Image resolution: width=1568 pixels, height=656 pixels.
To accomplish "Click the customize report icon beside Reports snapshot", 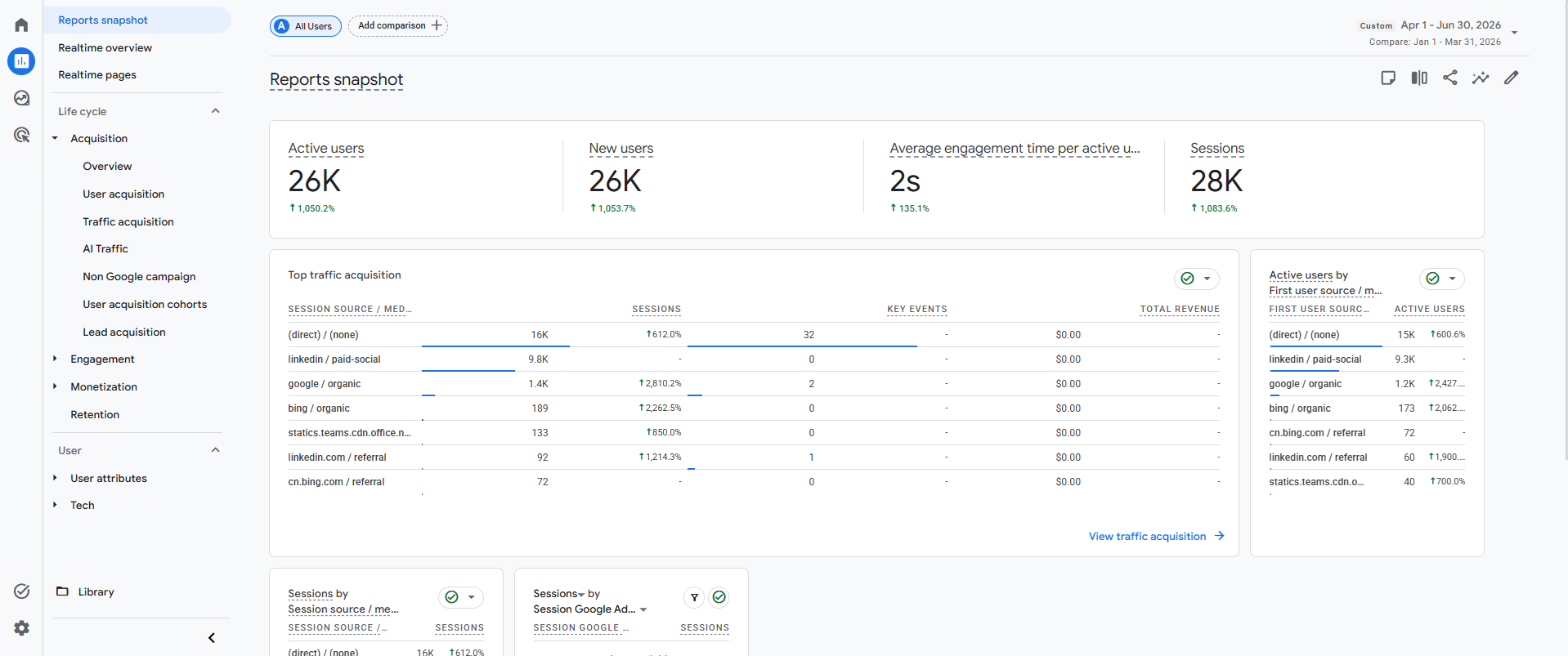I will [x=1388, y=78].
